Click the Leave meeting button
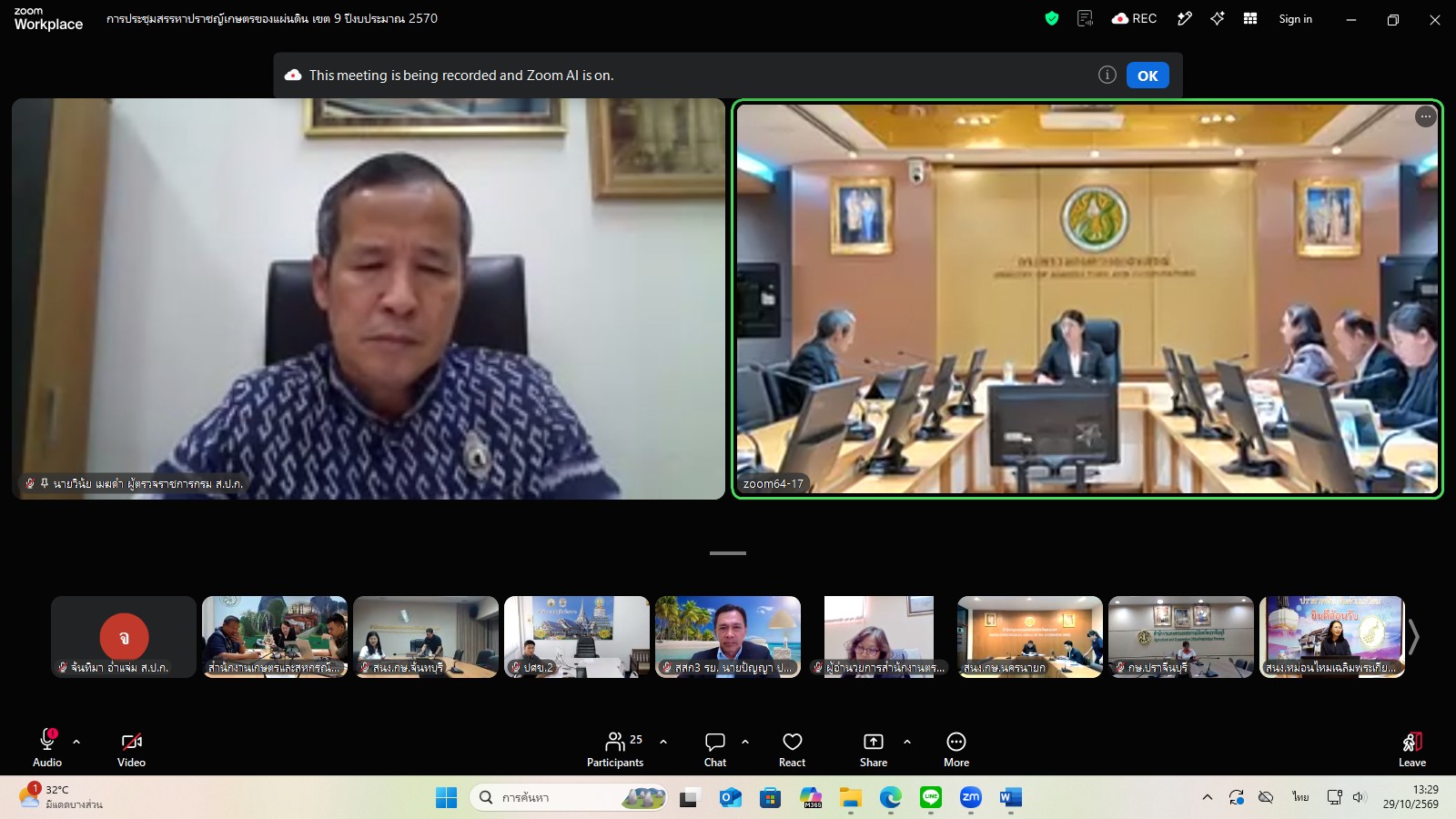The image size is (1456, 819). click(x=1412, y=749)
